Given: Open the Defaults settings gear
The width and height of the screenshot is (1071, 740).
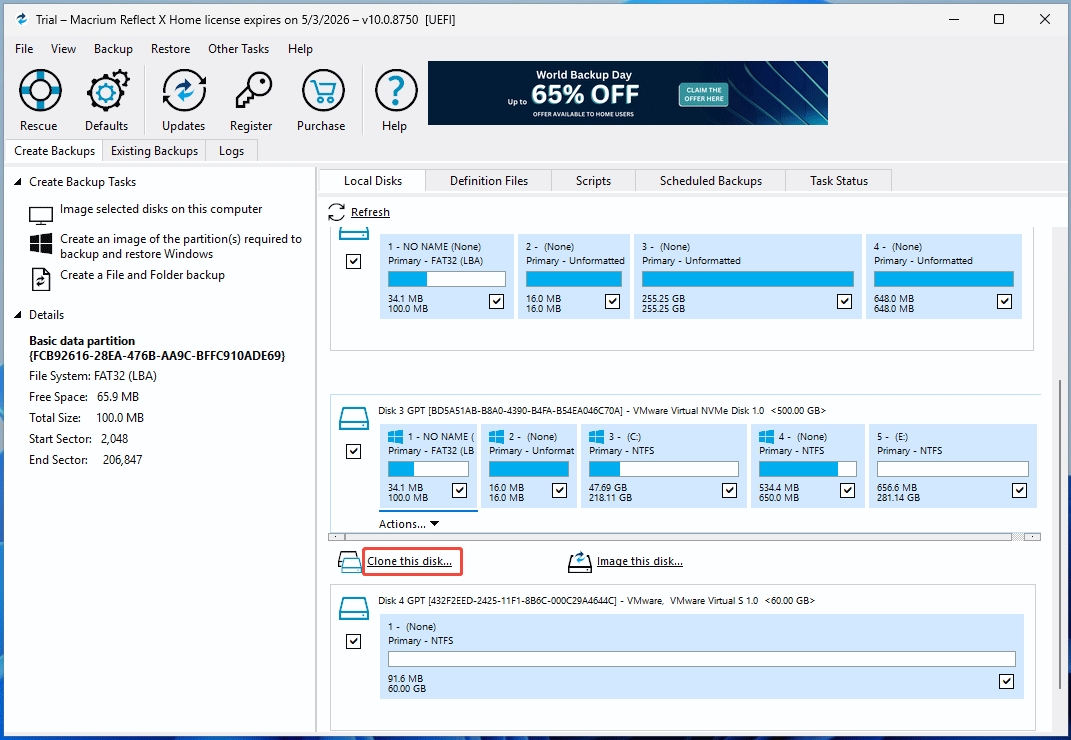Looking at the screenshot, I should tap(107, 90).
